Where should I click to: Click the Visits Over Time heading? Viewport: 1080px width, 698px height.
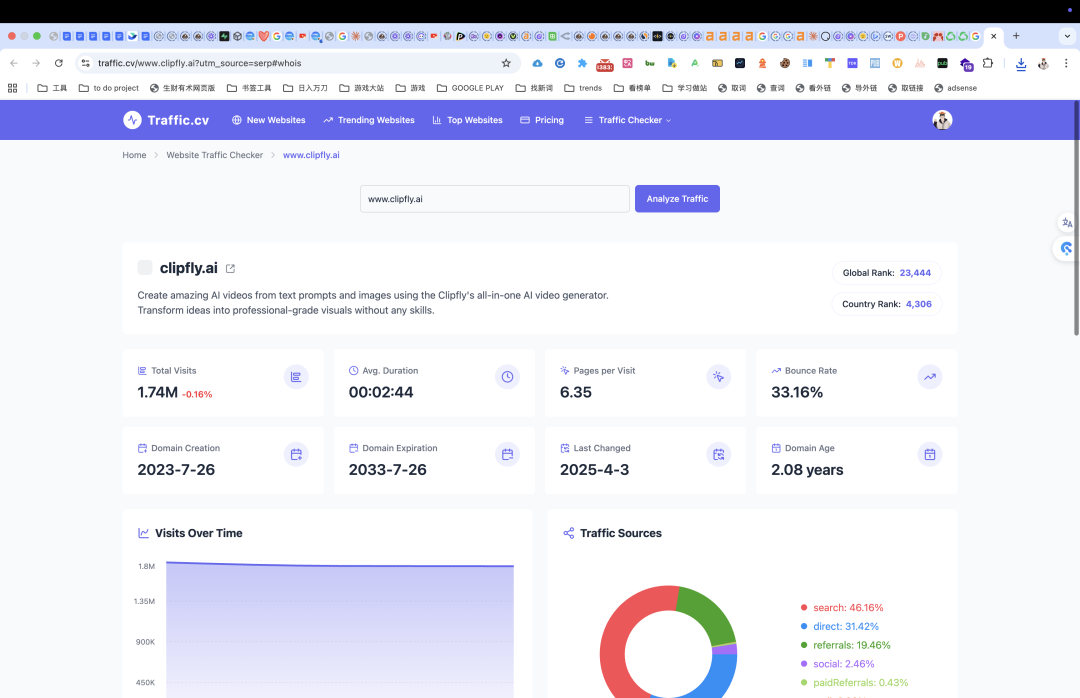198,533
